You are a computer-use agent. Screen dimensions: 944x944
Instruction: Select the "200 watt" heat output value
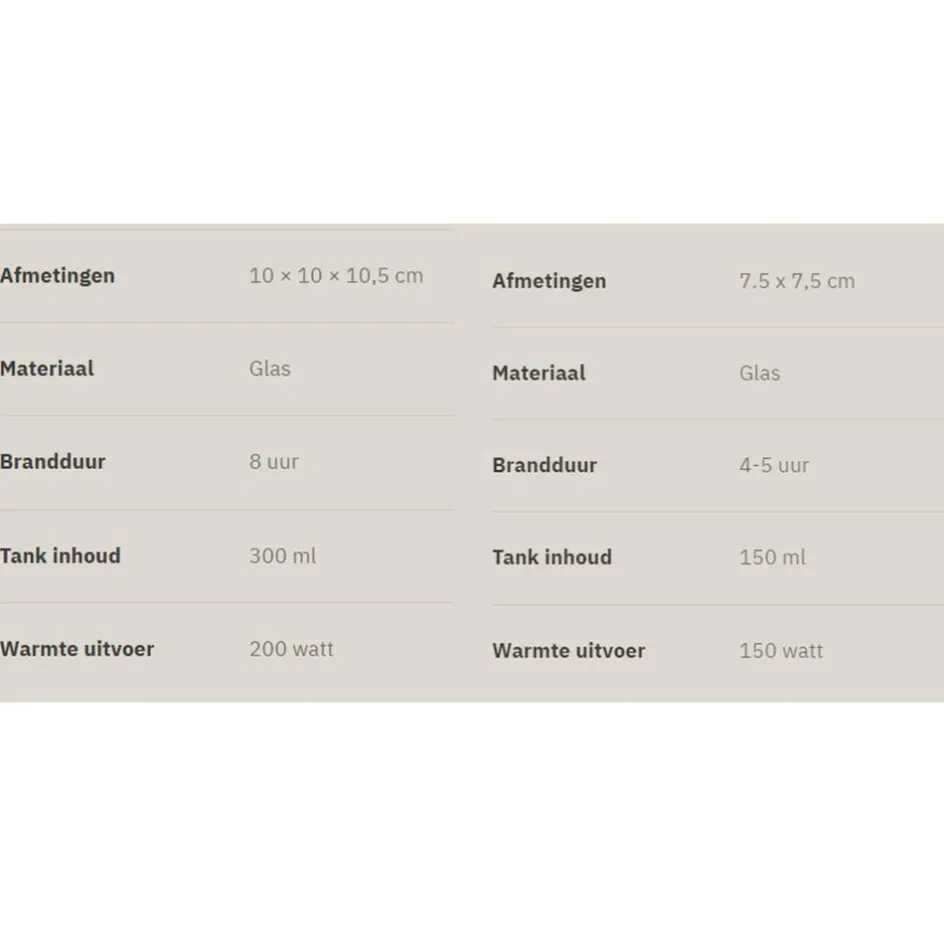291,649
